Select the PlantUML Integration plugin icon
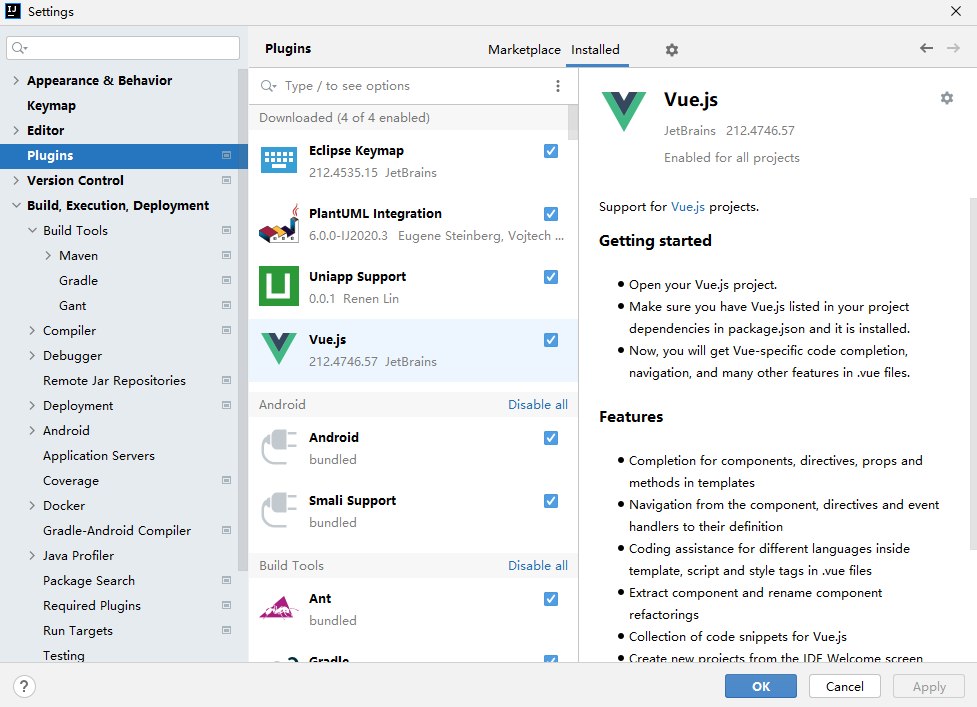Screen dimensions: 977x707 point(279,223)
